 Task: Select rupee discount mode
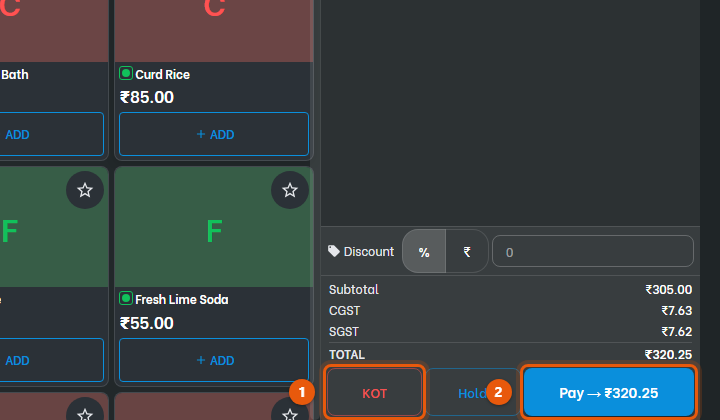point(467,252)
